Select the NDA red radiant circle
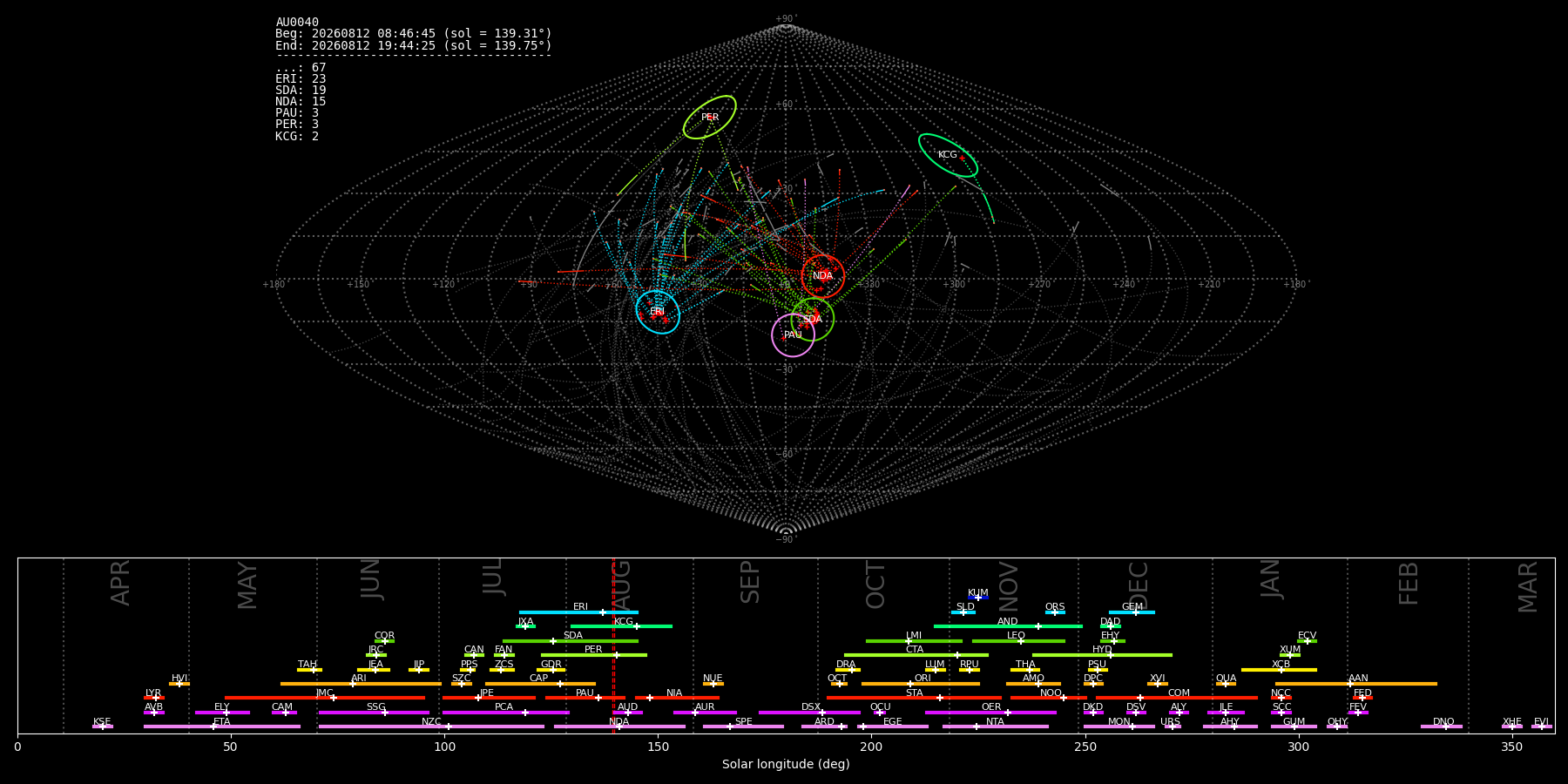This screenshot has width=1568, height=784. (822, 276)
